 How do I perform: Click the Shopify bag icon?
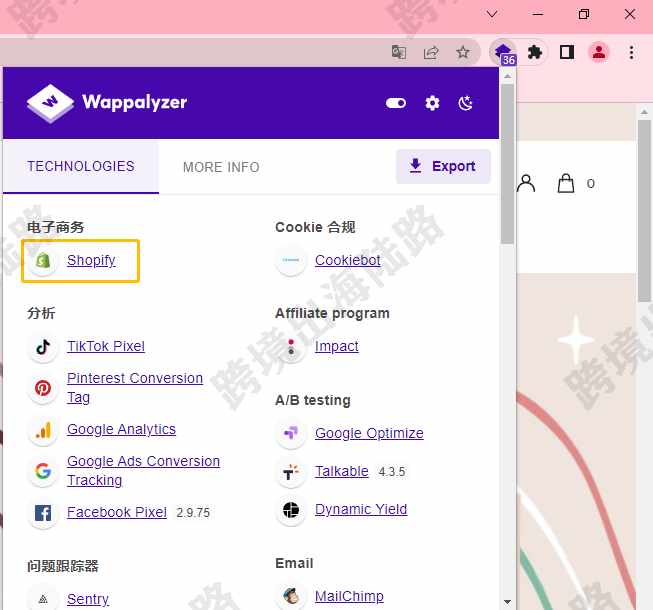pos(43,261)
